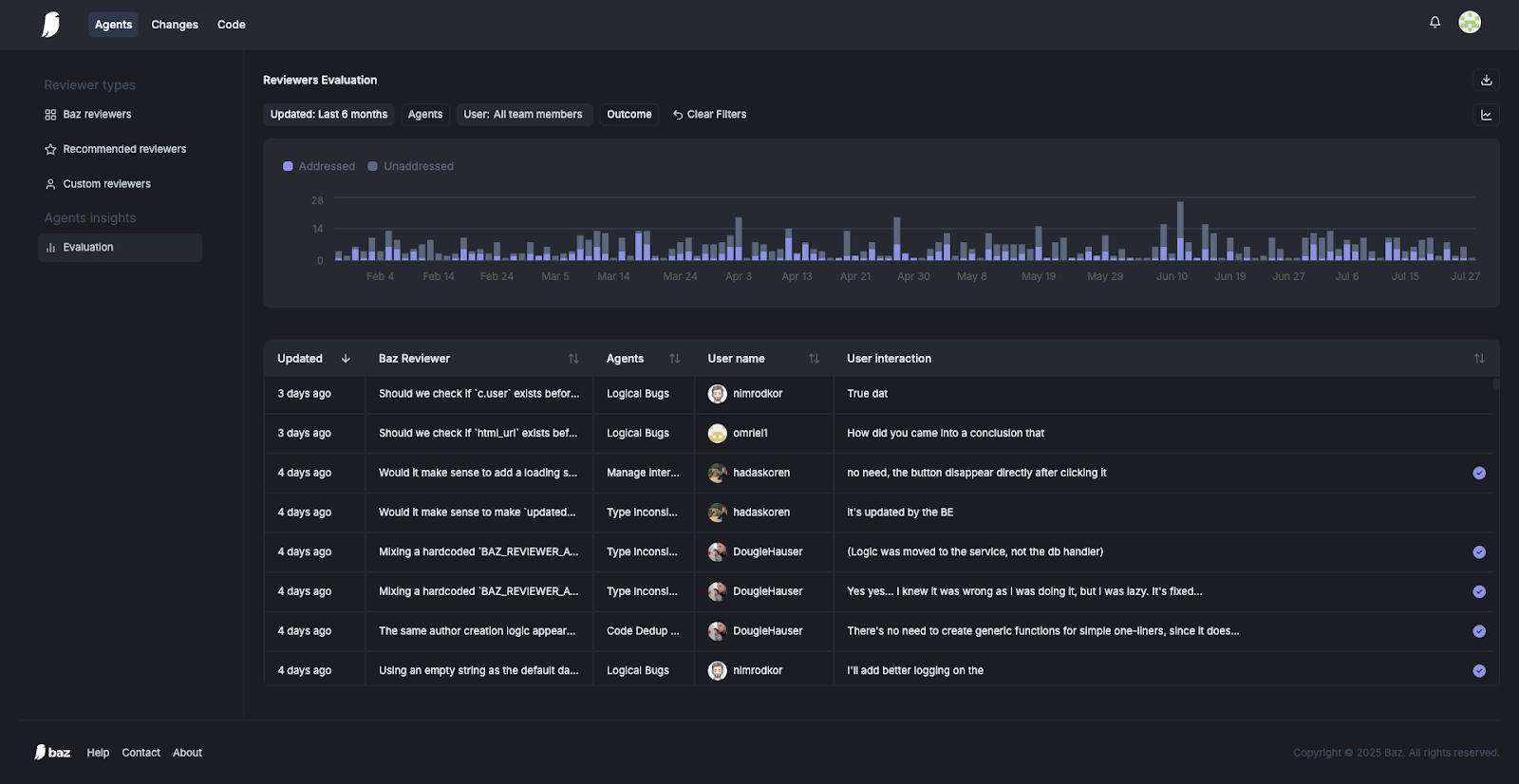
Task: Click 'How did you came into a conclusion' text
Action: coord(946,434)
